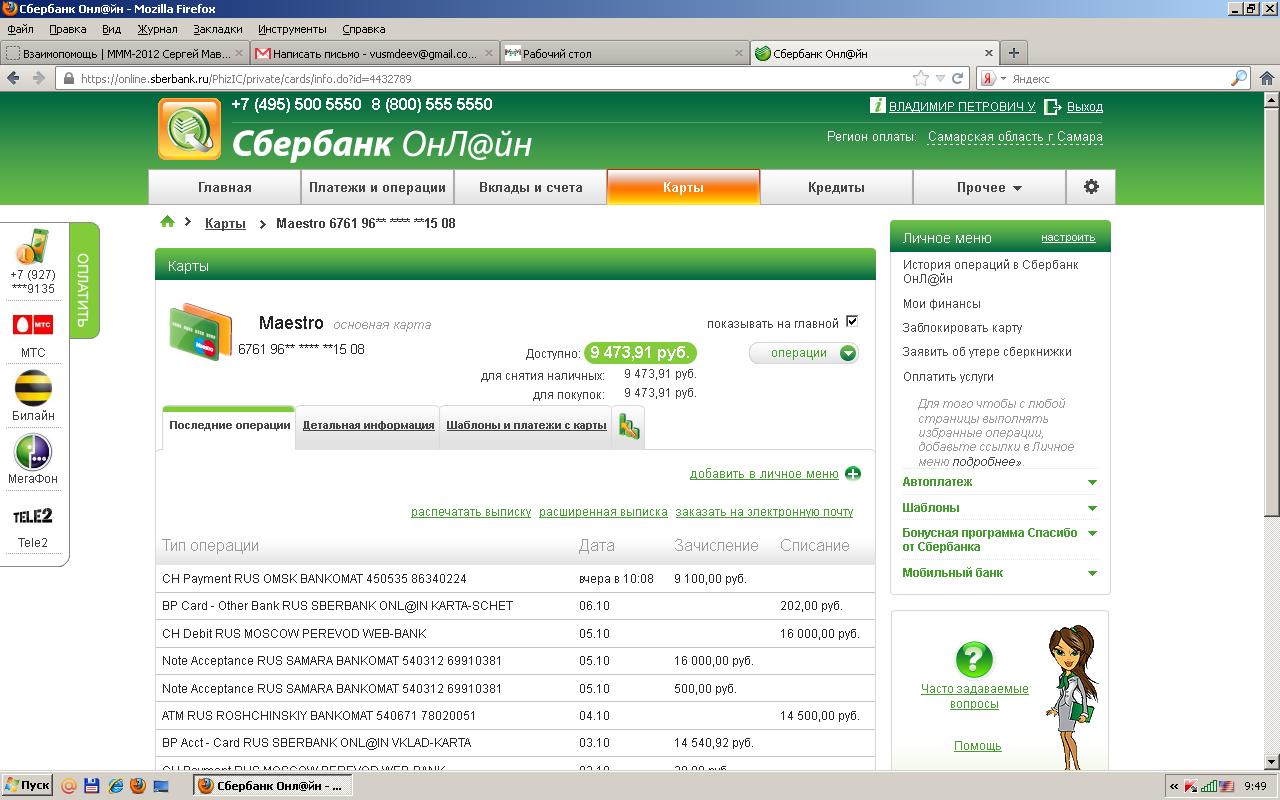Open the graphic statement tab icon
The width and height of the screenshot is (1280, 800).
tap(628, 427)
